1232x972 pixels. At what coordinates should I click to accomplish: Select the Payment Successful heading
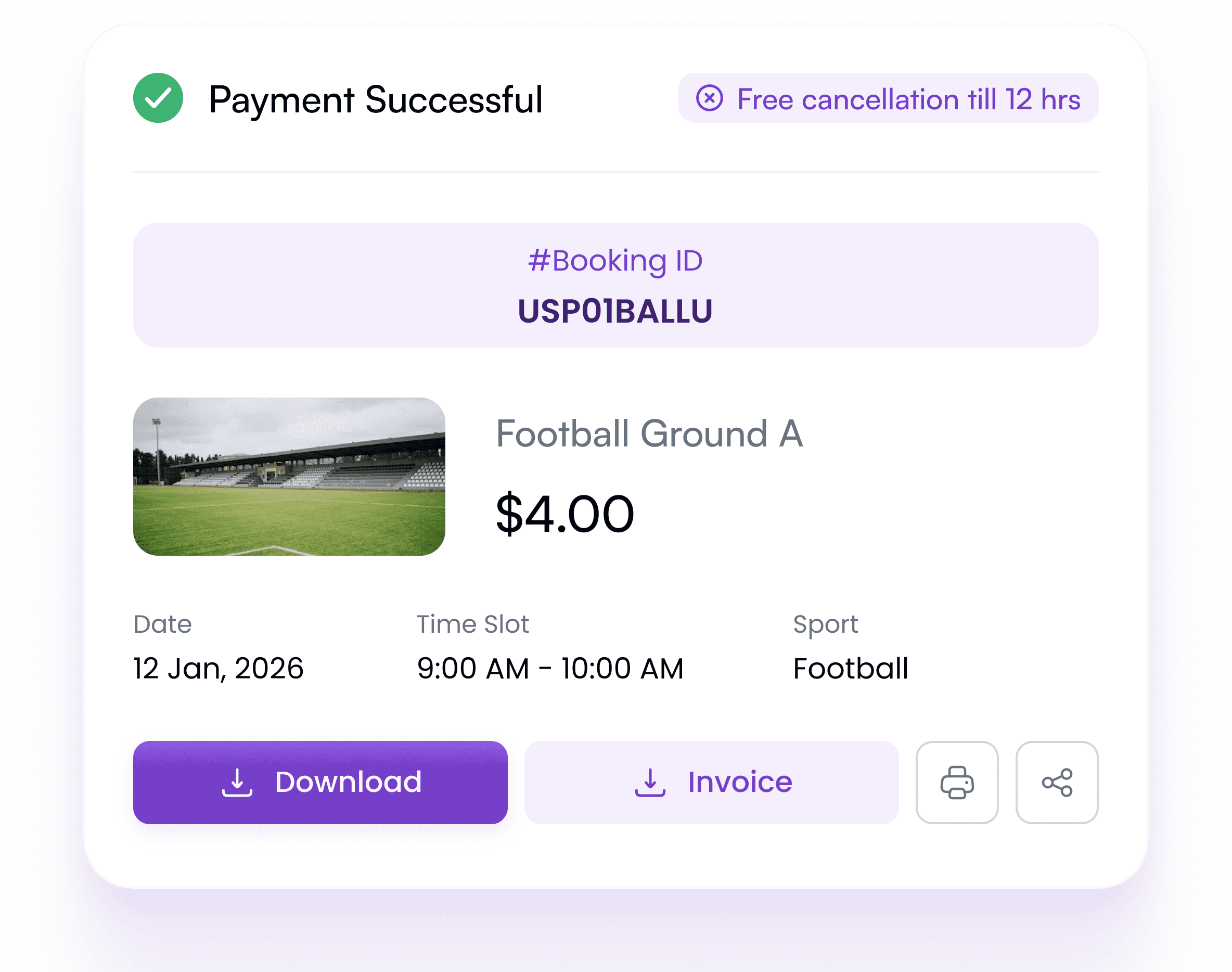point(377,99)
